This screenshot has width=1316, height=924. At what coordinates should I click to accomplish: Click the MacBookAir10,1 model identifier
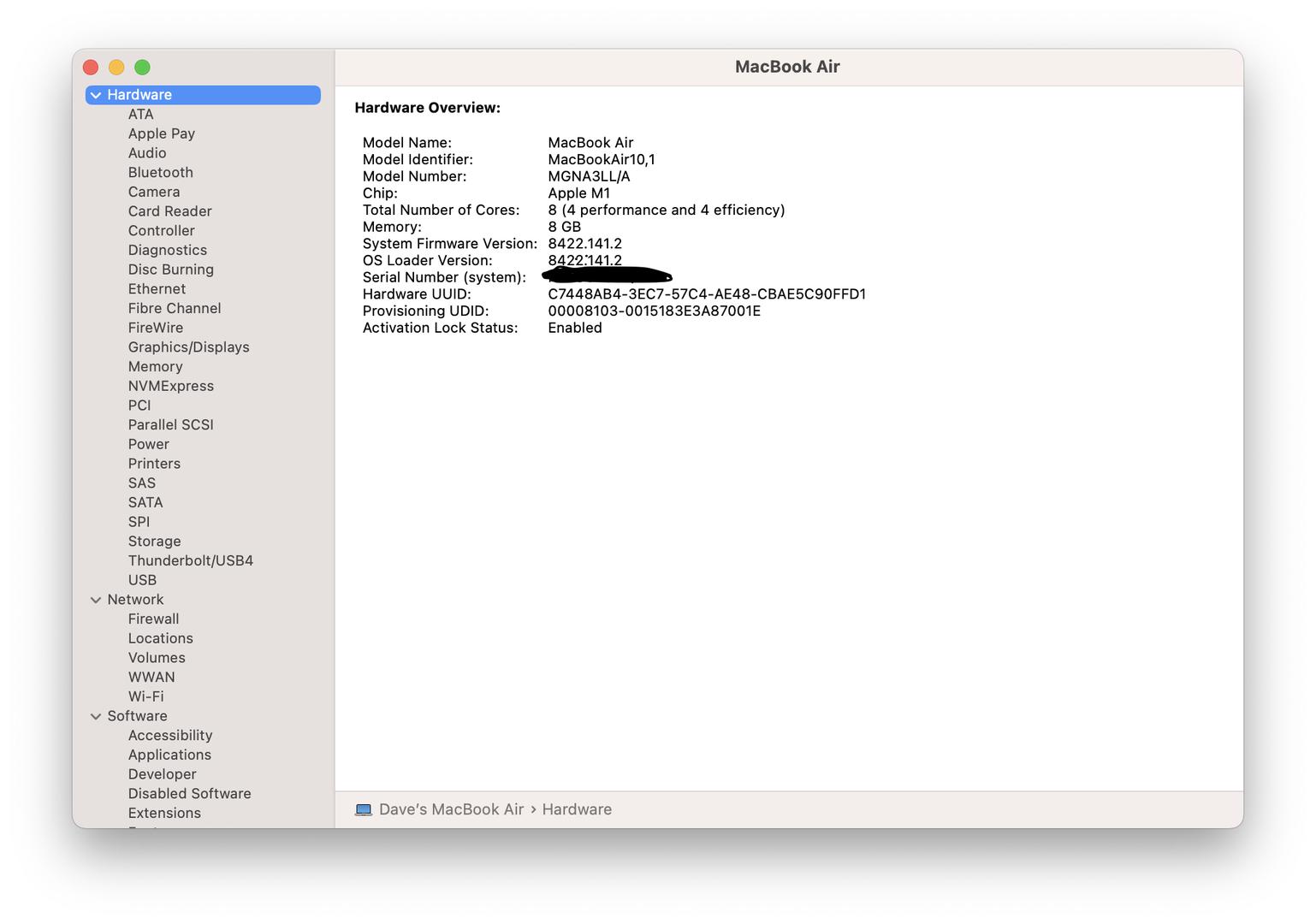tap(602, 159)
